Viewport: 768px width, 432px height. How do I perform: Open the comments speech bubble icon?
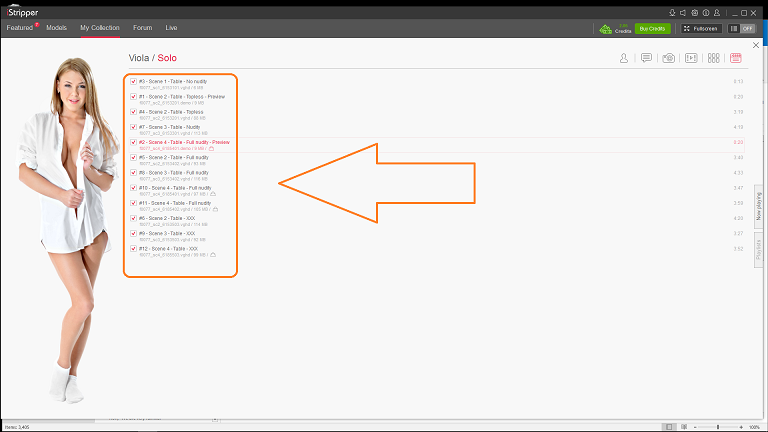point(646,59)
